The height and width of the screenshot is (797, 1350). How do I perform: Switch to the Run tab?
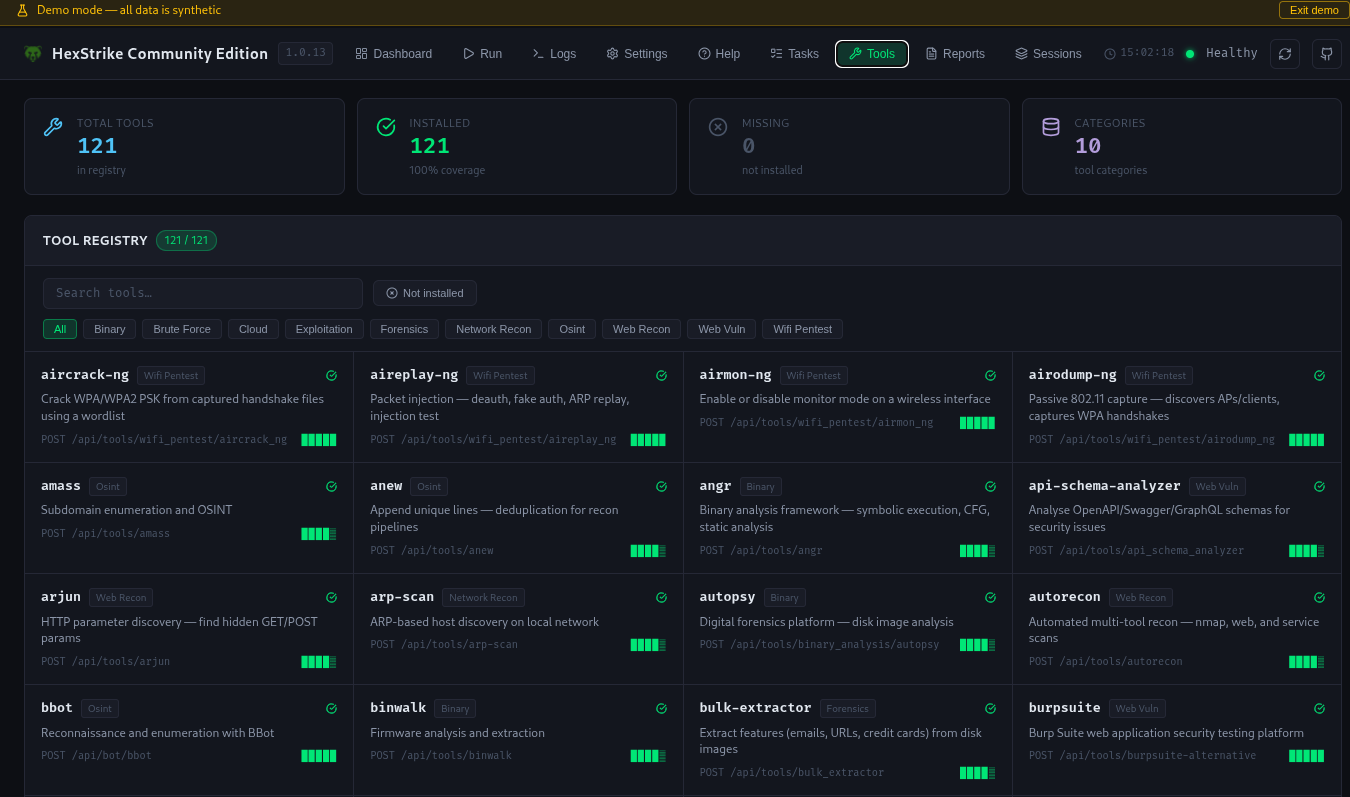pyautogui.click(x=483, y=54)
